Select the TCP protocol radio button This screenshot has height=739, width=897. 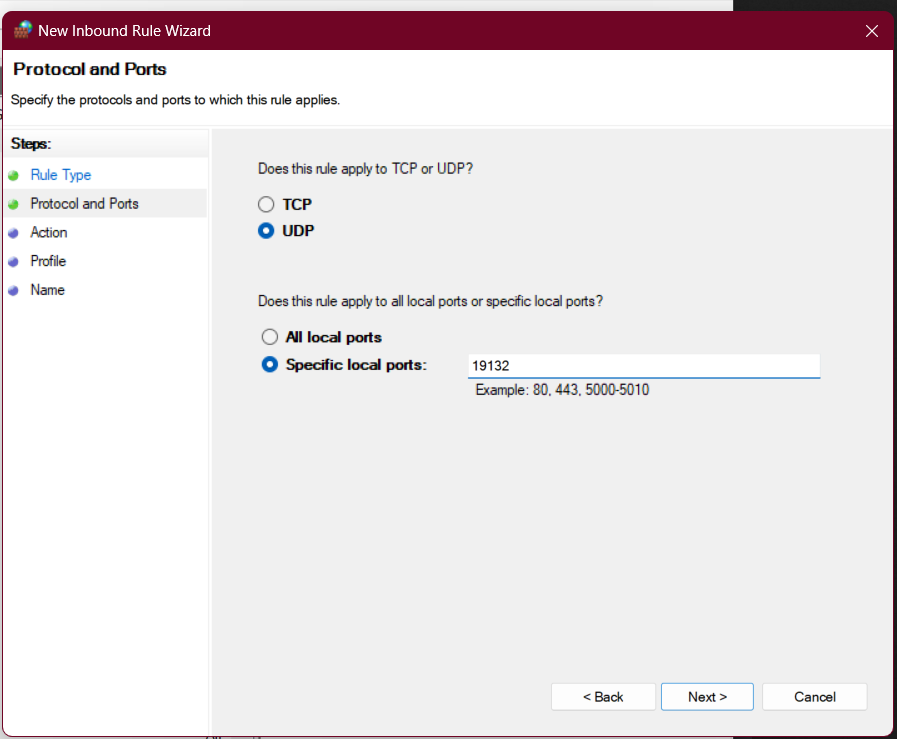266,204
